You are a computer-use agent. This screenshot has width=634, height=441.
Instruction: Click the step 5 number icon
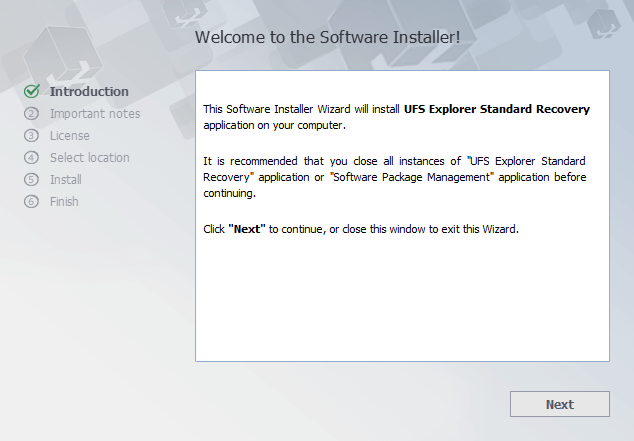point(31,180)
